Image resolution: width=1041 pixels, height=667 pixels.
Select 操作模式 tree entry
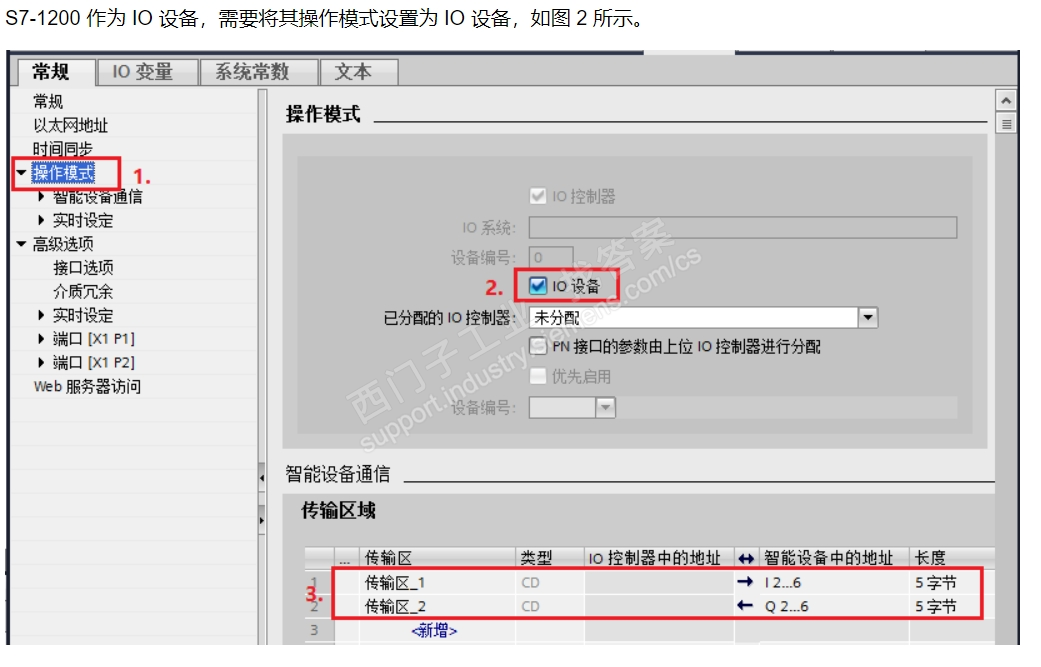63,173
